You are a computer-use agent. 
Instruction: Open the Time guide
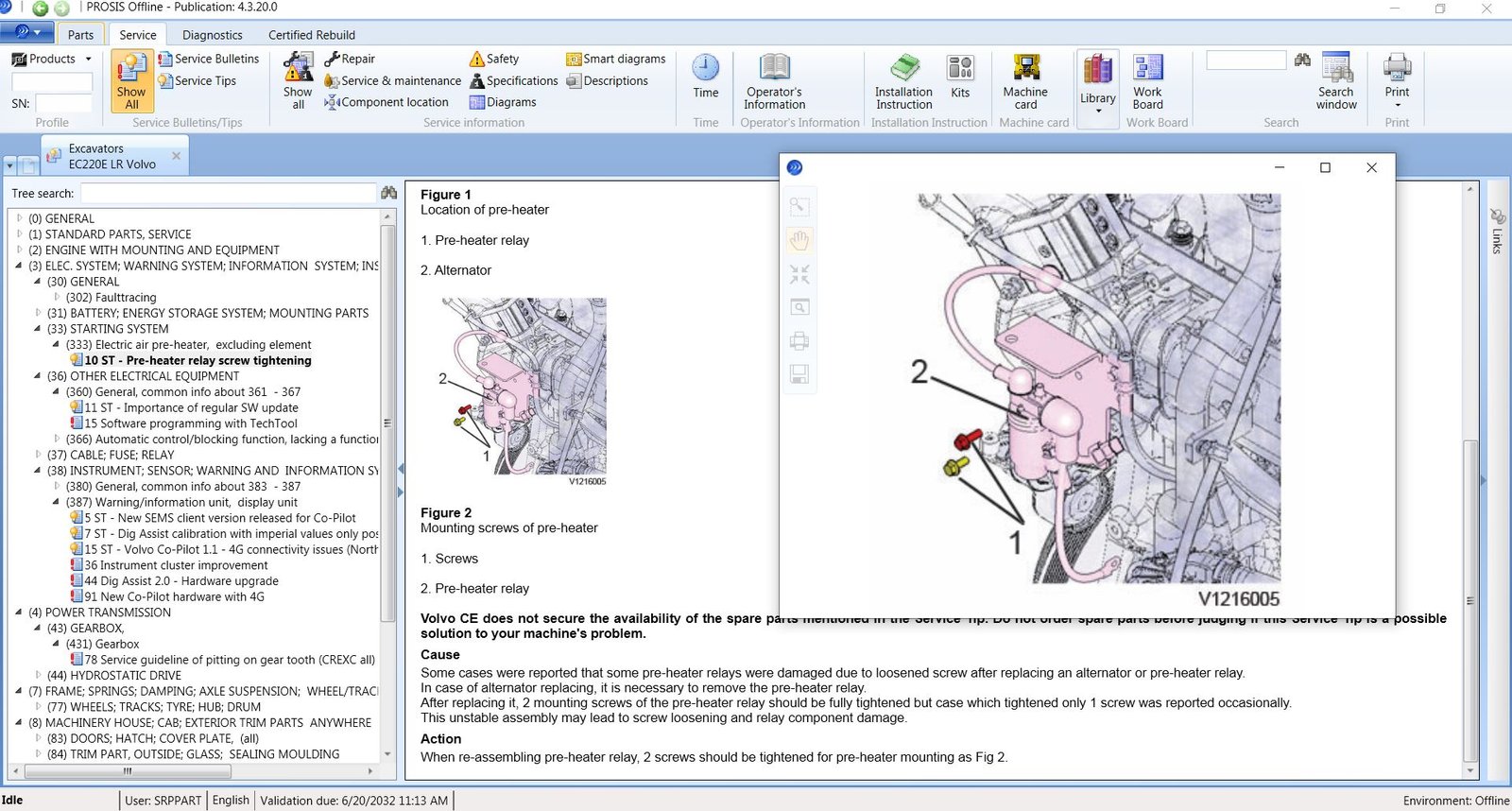pos(706,77)
